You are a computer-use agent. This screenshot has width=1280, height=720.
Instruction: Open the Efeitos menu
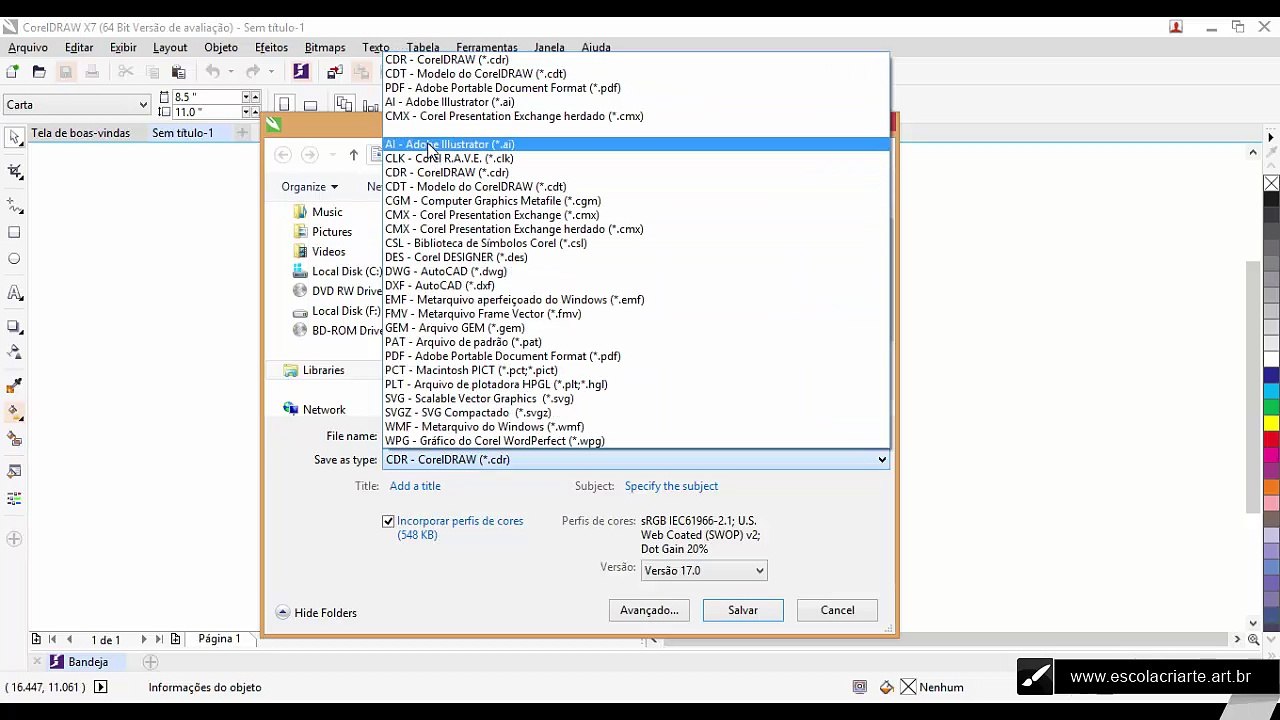(271, 47)
